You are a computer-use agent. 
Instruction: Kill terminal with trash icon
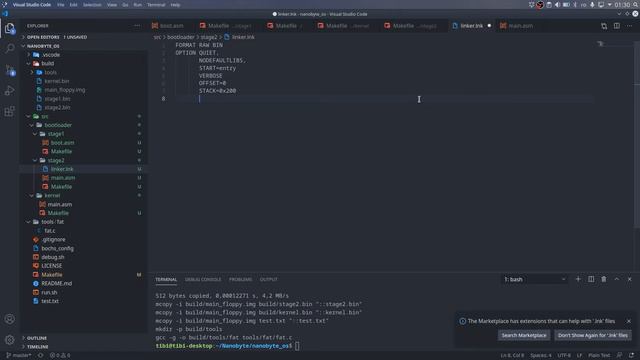(x=604, y=279)
